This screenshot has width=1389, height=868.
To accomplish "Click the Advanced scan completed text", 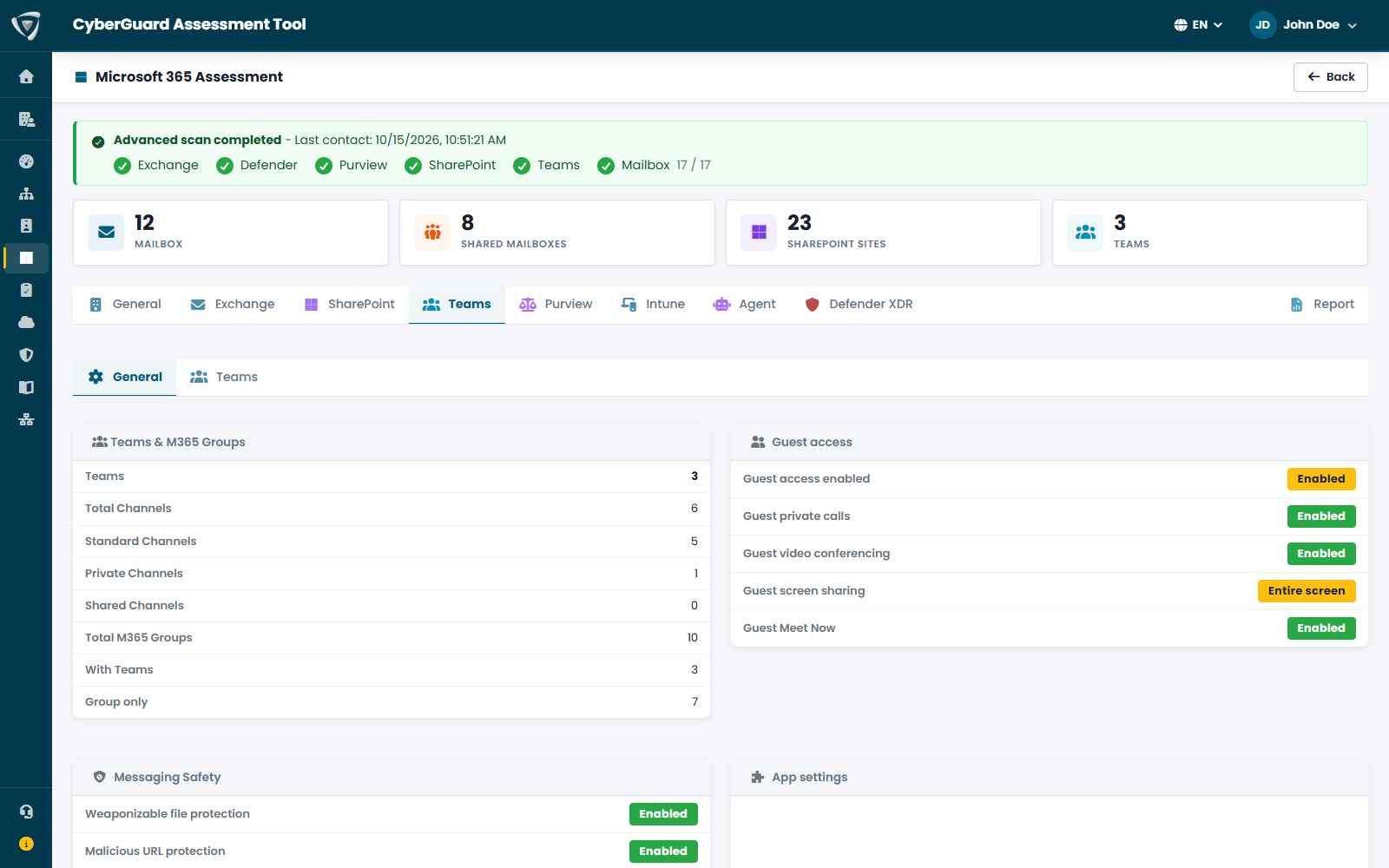I will pyautogui.click(x=198, y=140).
